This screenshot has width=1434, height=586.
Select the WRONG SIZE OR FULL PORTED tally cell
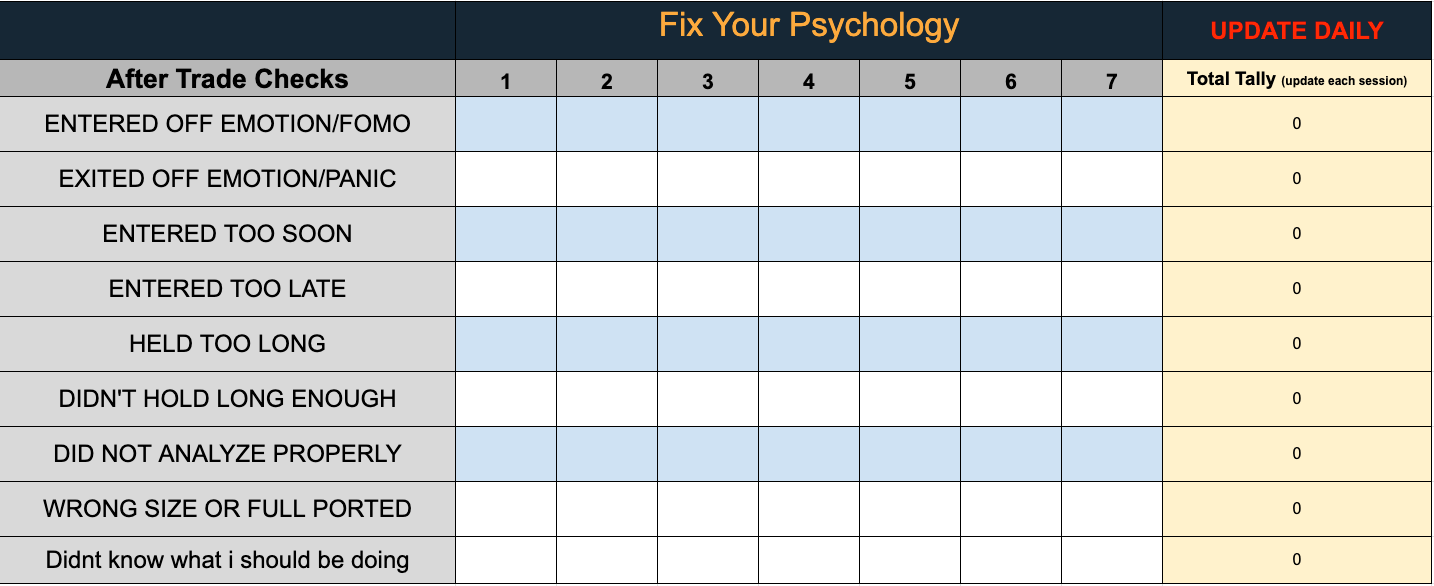[x=1296, y=510]
